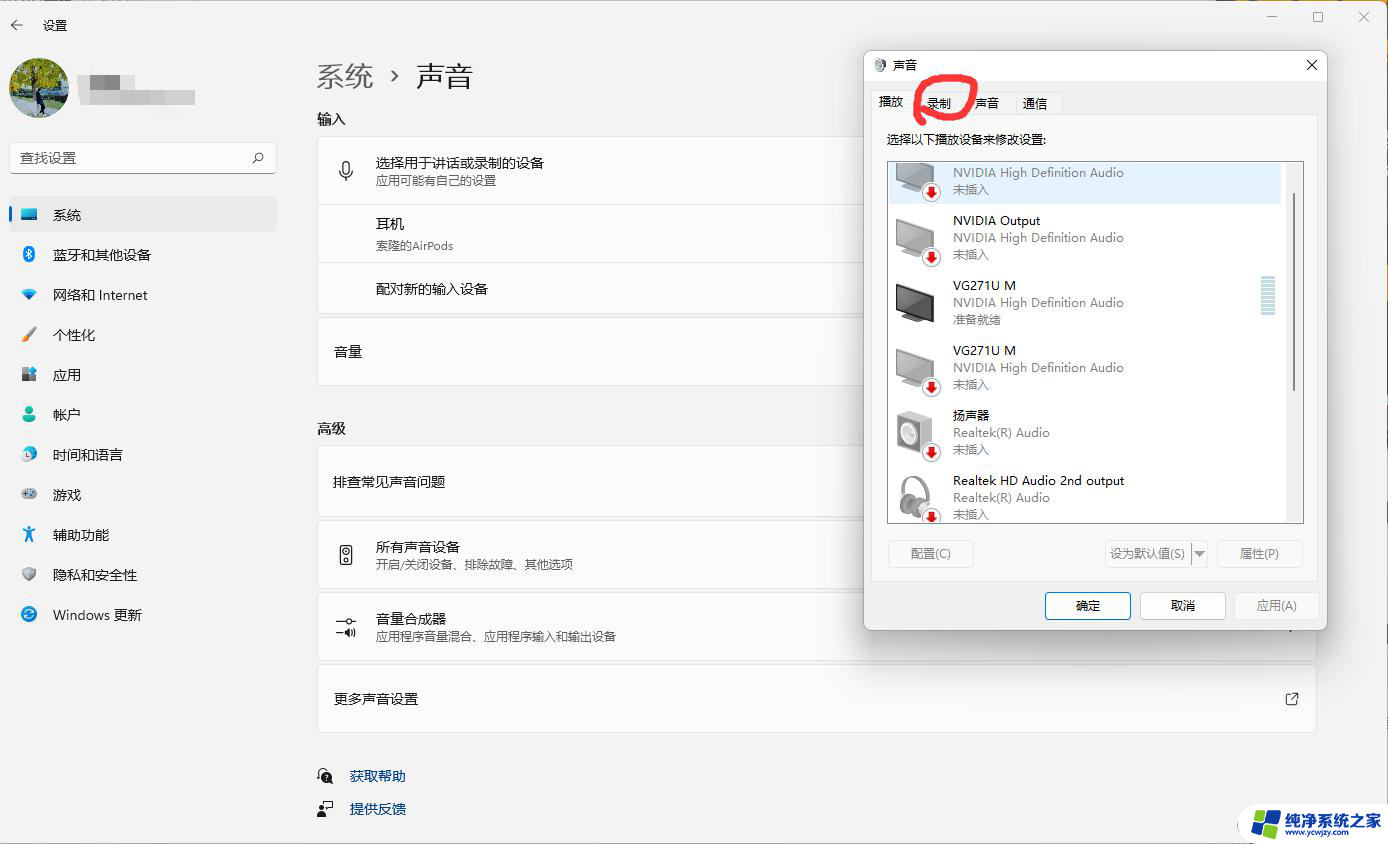
Task: Open 音量合成器 page
Action: tap(590, 627)
